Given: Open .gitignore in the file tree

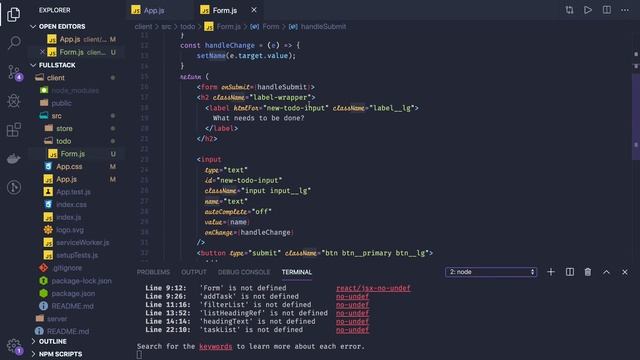Looking at the screenshot, I should click(67, 268).
